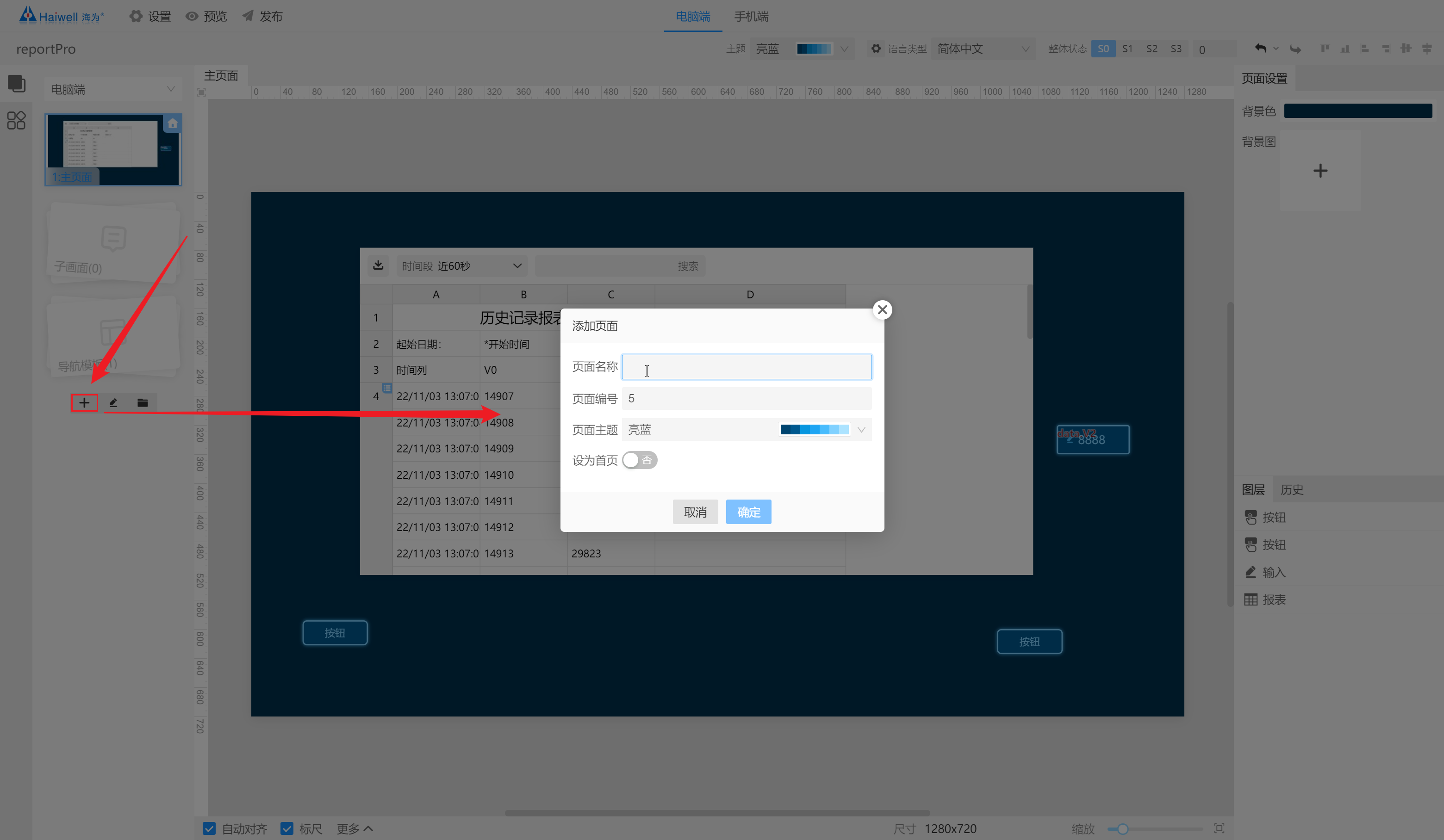Image resolution: width=1444 pixels, height=840 pixels.
Task: Click the home badge on the main page thumbnail
Action: pyautogui.click(x=173, y=123)
